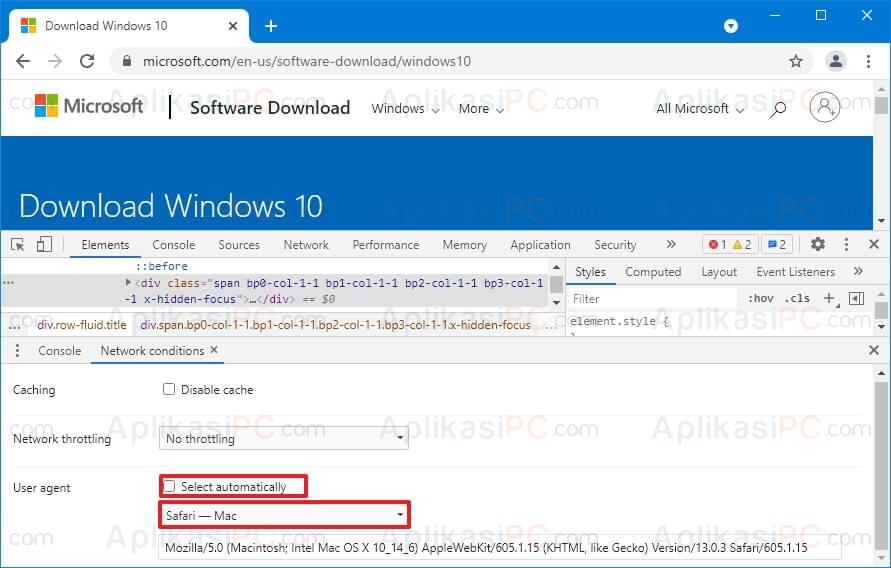This screenshot has width=891, height=568.
Task: Click the custom user agent string field
Action: [x=500, y=548]
